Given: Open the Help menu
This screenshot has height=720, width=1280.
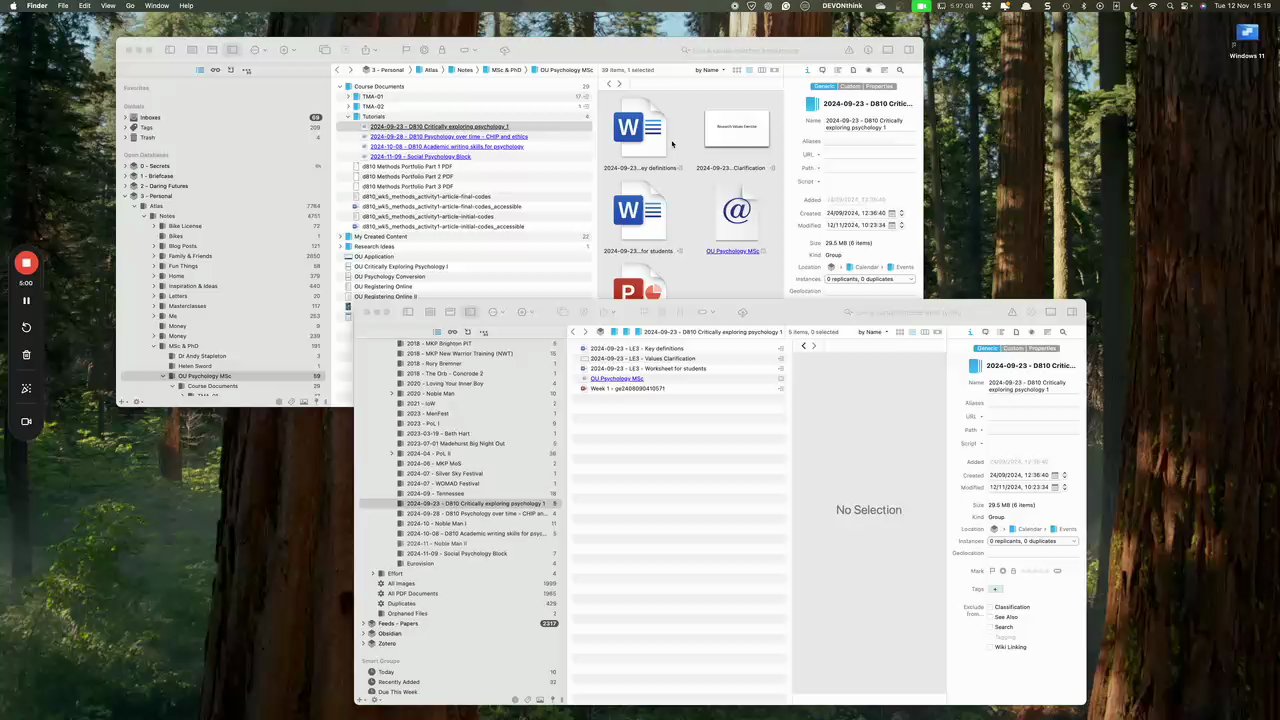Looking at the screenshot, I should coord(186,6).
